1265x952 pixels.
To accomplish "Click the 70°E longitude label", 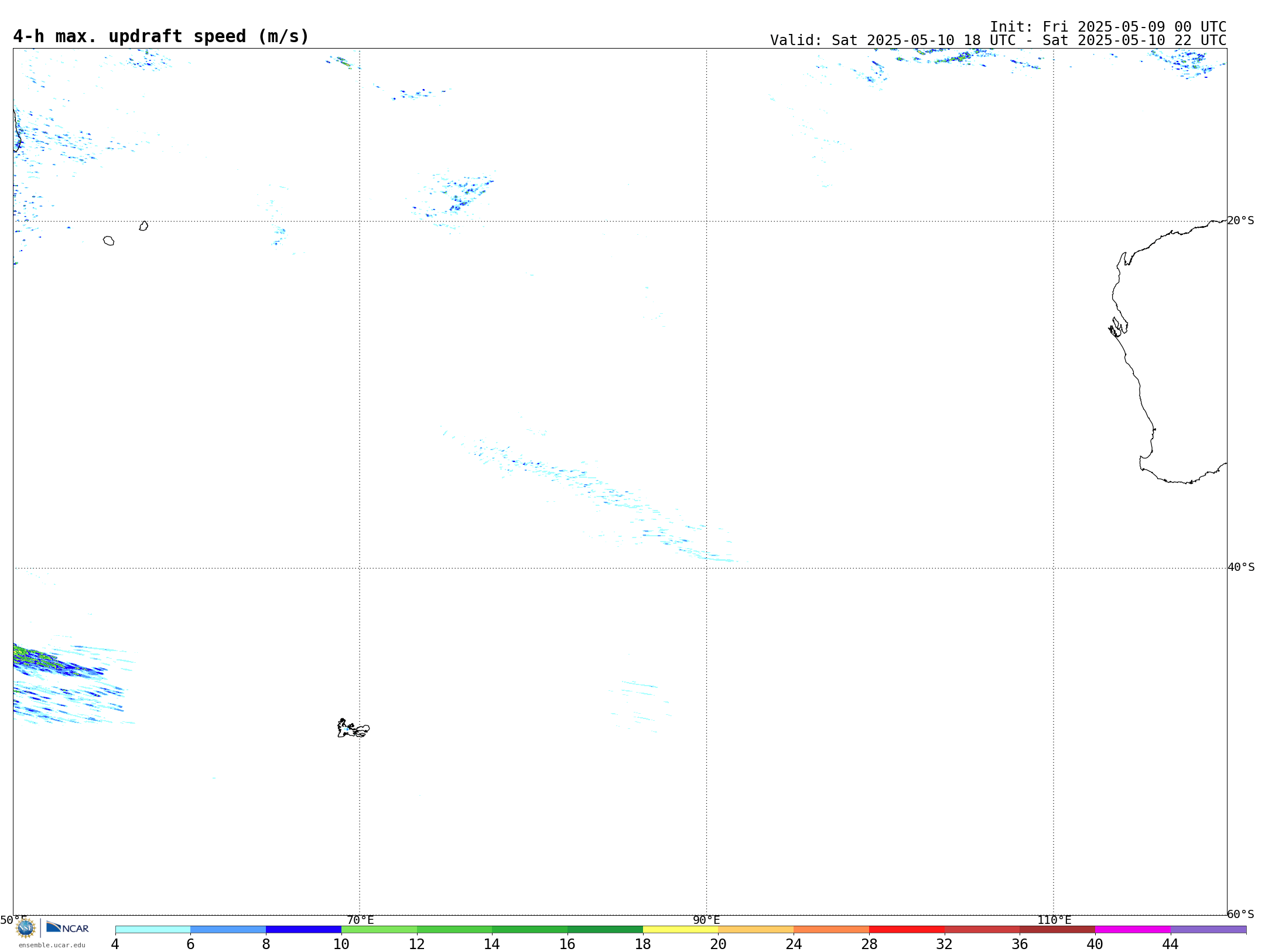I will point(360,920).
